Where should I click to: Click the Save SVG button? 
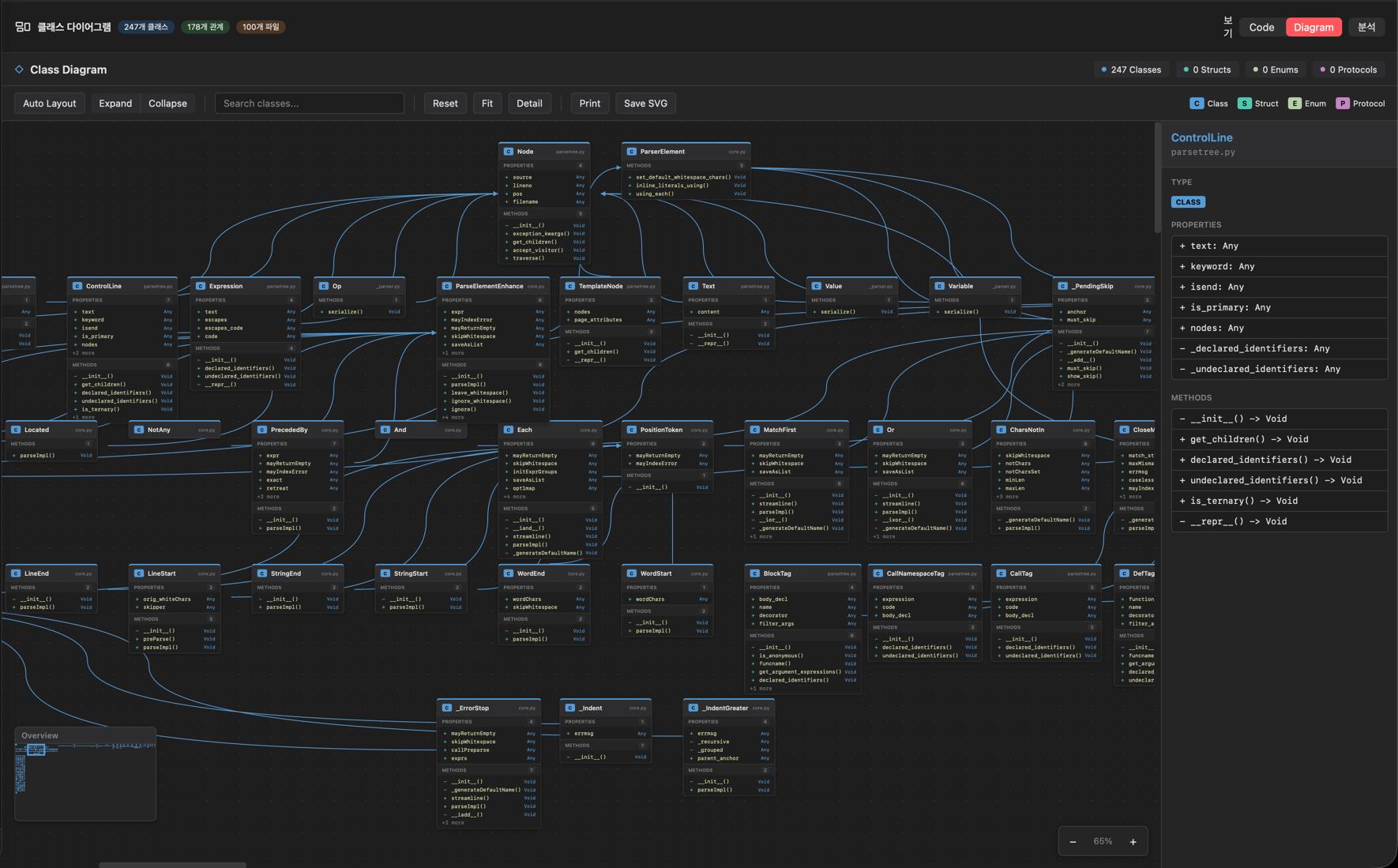tap(645, 103)
